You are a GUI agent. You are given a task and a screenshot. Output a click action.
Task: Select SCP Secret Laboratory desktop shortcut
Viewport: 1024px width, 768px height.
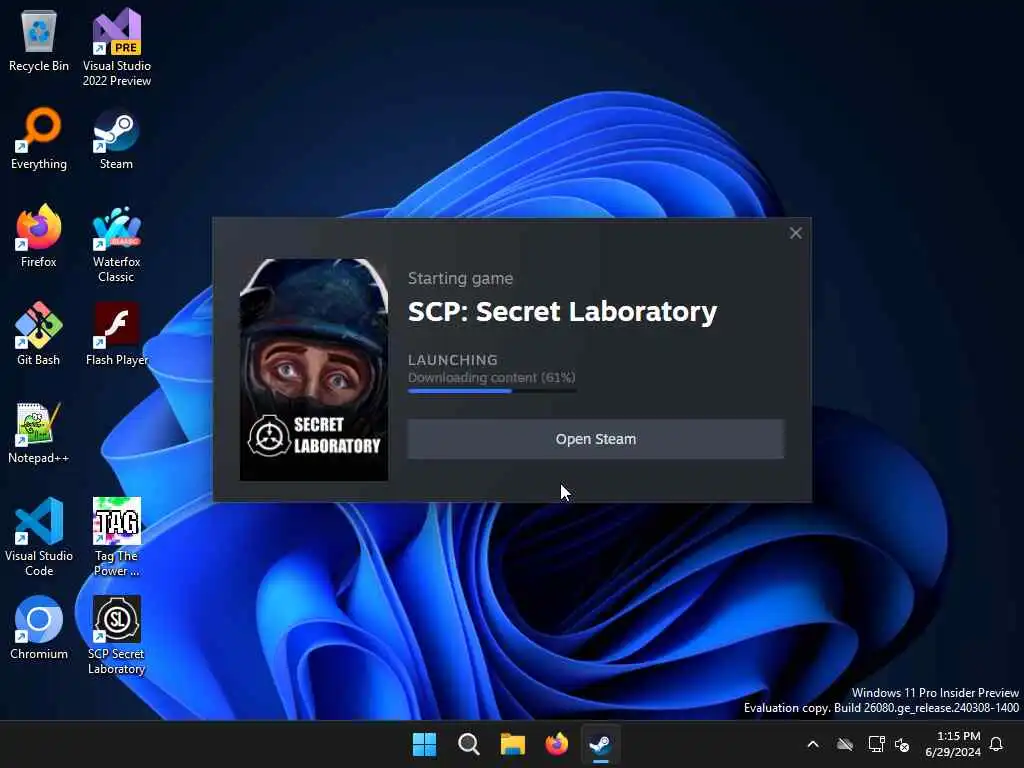[x=116, y=635]
